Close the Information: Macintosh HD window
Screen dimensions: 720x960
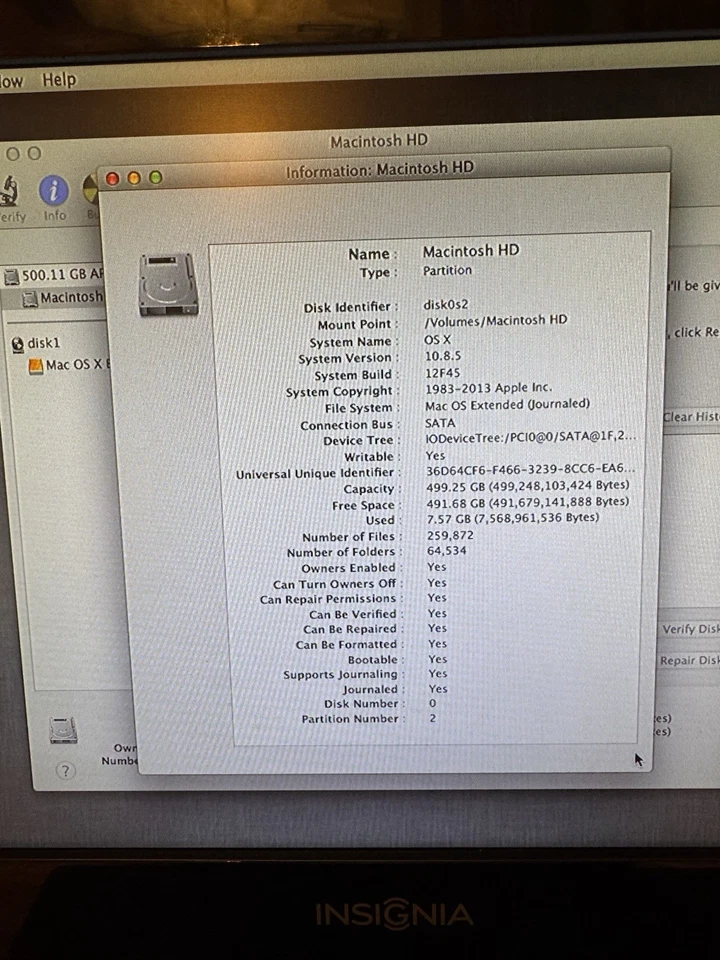pyautogui.click(x=113, y=178)
